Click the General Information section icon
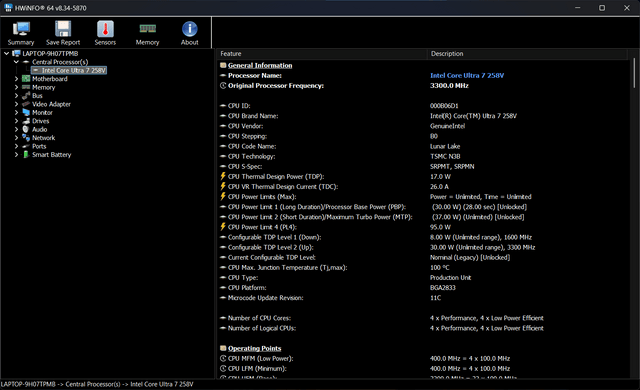This screenshot has width=640, height=390. (223, 65)
